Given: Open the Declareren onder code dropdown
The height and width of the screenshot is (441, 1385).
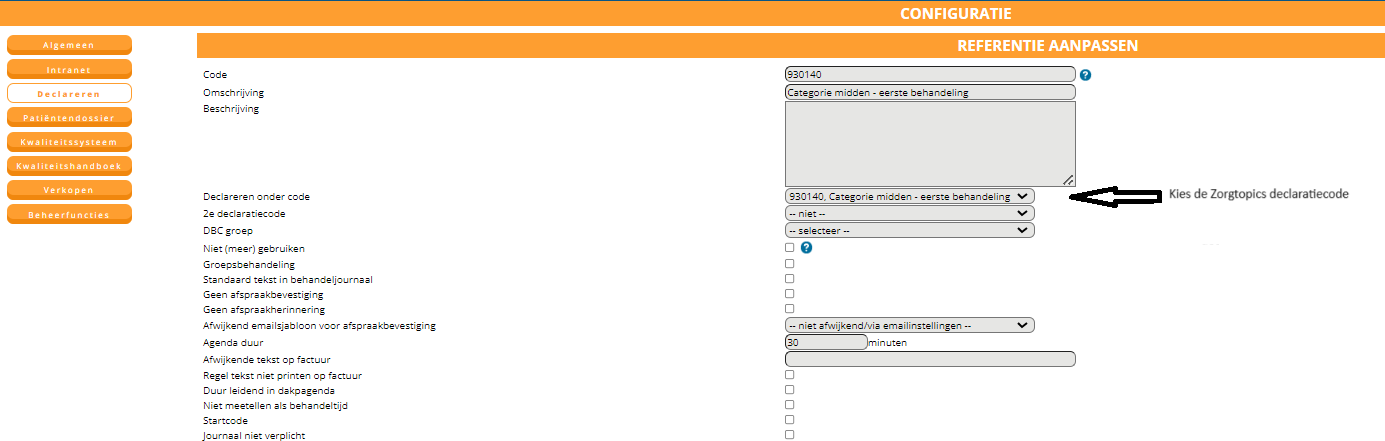Looking at the screenshot, I should point(909,197).
